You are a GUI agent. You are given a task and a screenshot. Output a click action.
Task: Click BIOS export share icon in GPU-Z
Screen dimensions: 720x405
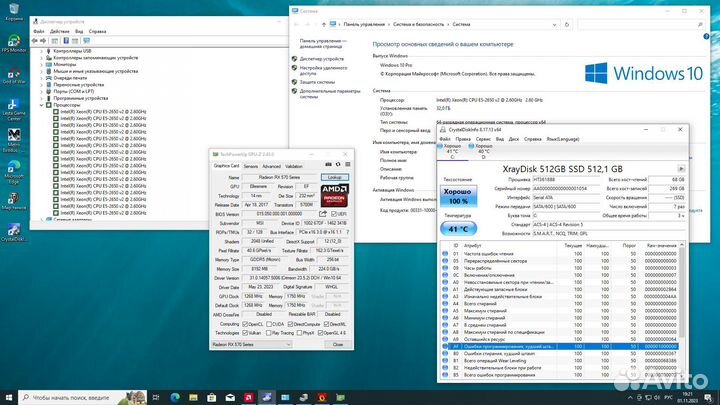(x=323, y=214)
